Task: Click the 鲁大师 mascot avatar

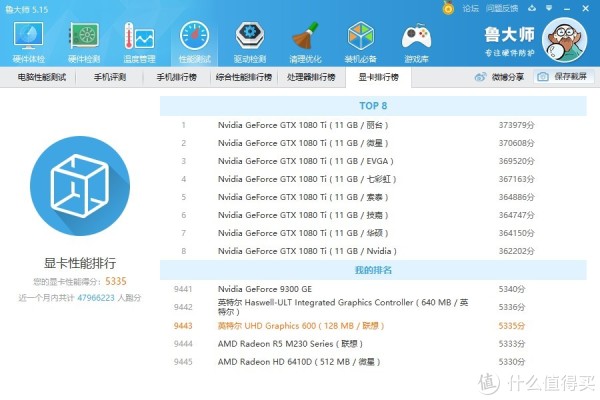Action: [565, 40]
